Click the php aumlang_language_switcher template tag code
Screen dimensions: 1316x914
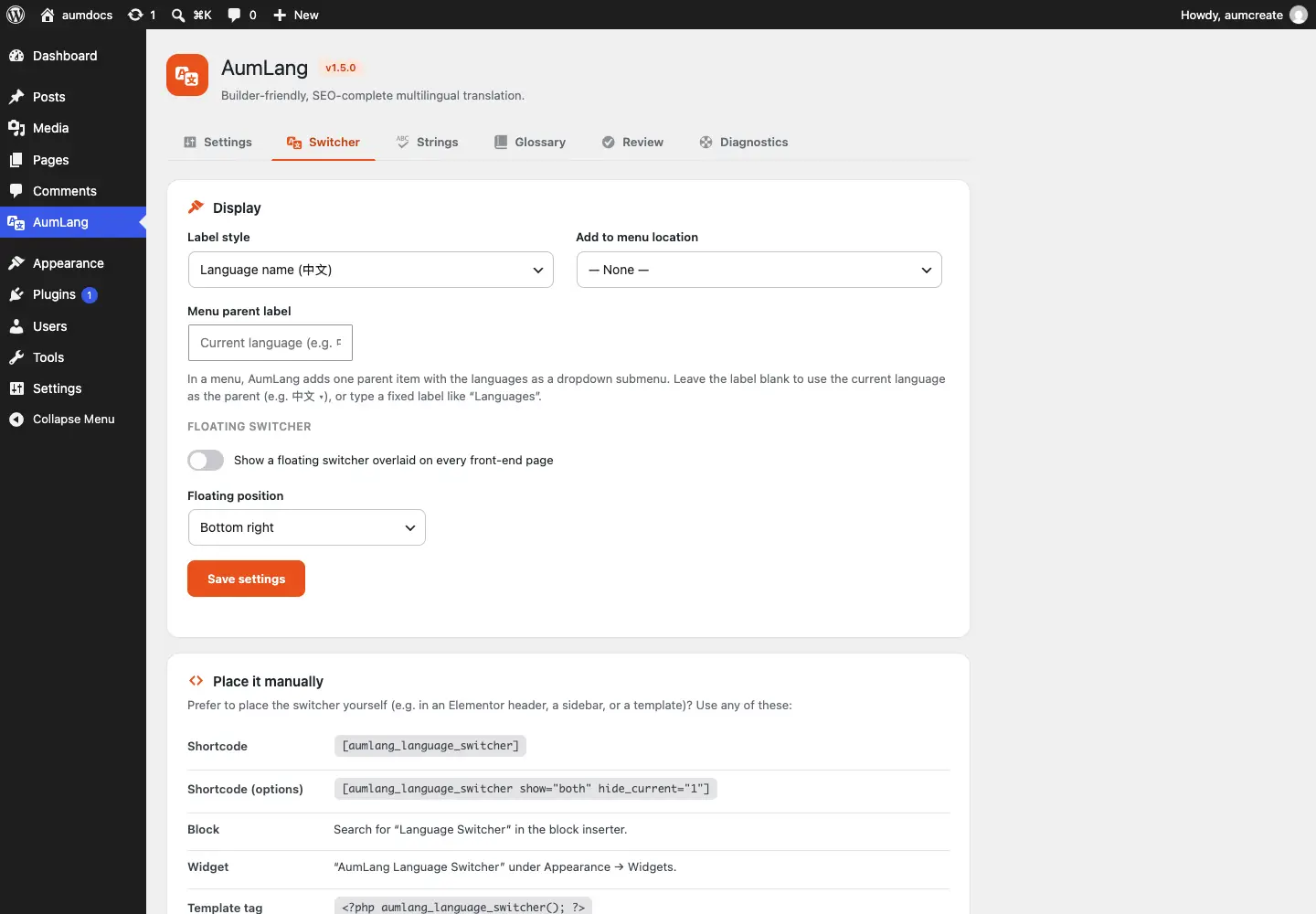[463, 907]
